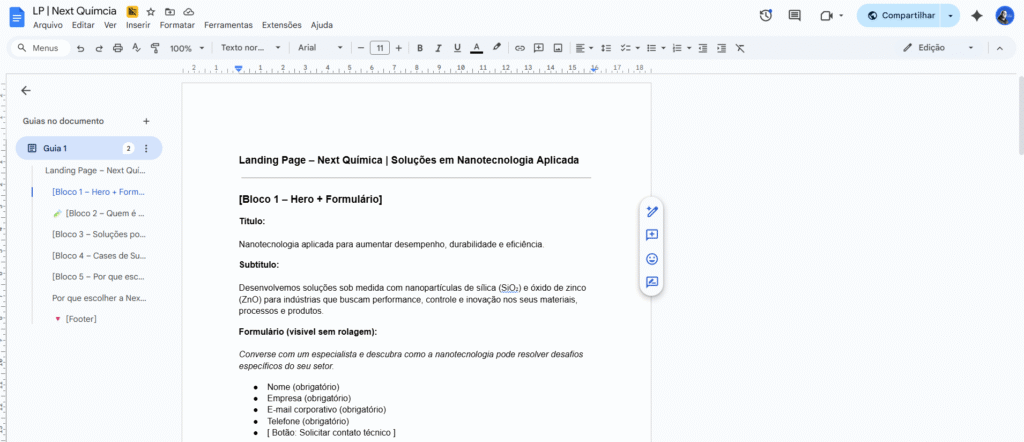Screen dimensions: 1024x442
Task: Star this document as favorite
Action: (151, 11)
